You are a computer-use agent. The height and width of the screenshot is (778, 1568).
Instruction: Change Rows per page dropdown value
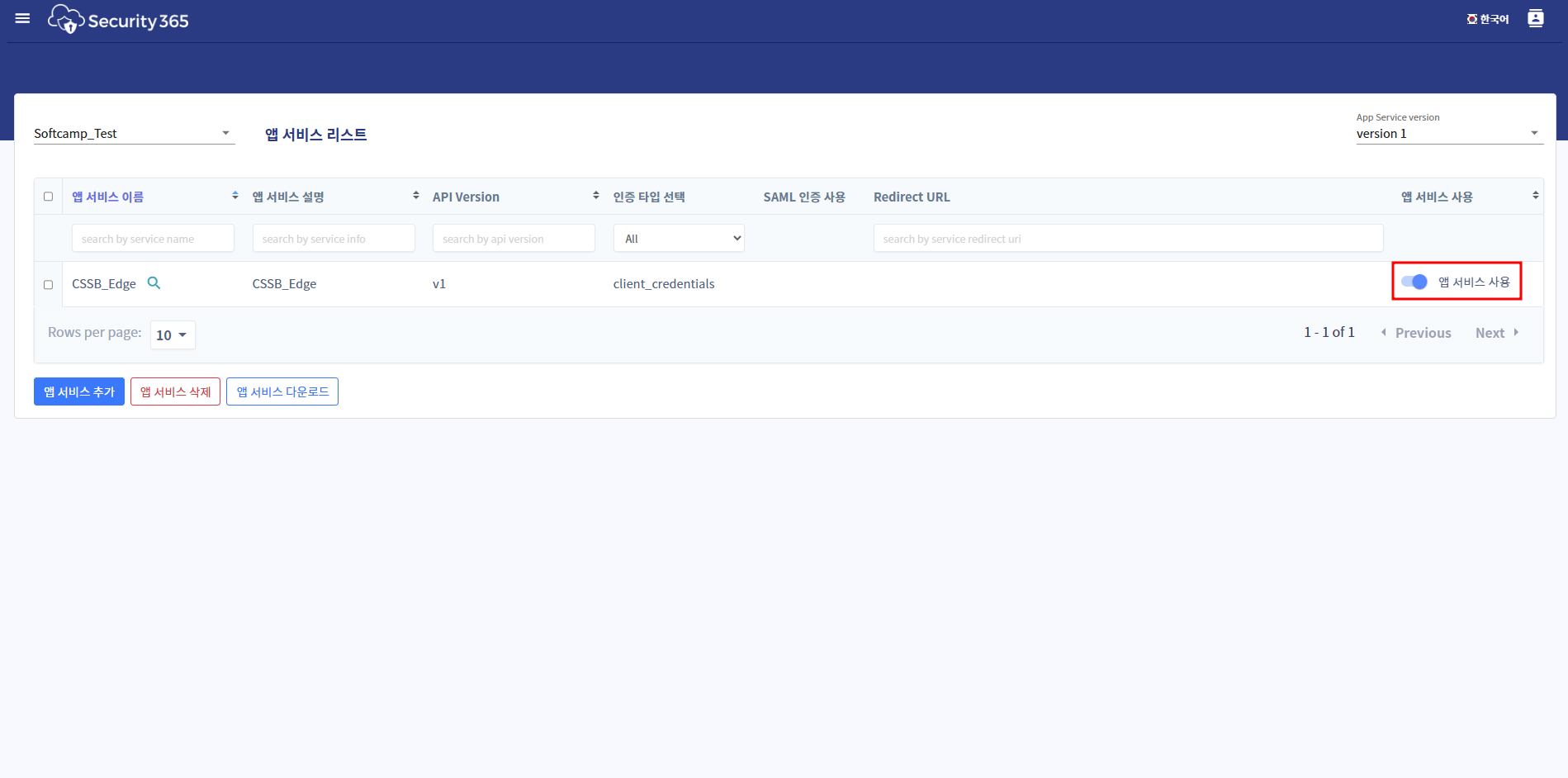coord(172,334)
